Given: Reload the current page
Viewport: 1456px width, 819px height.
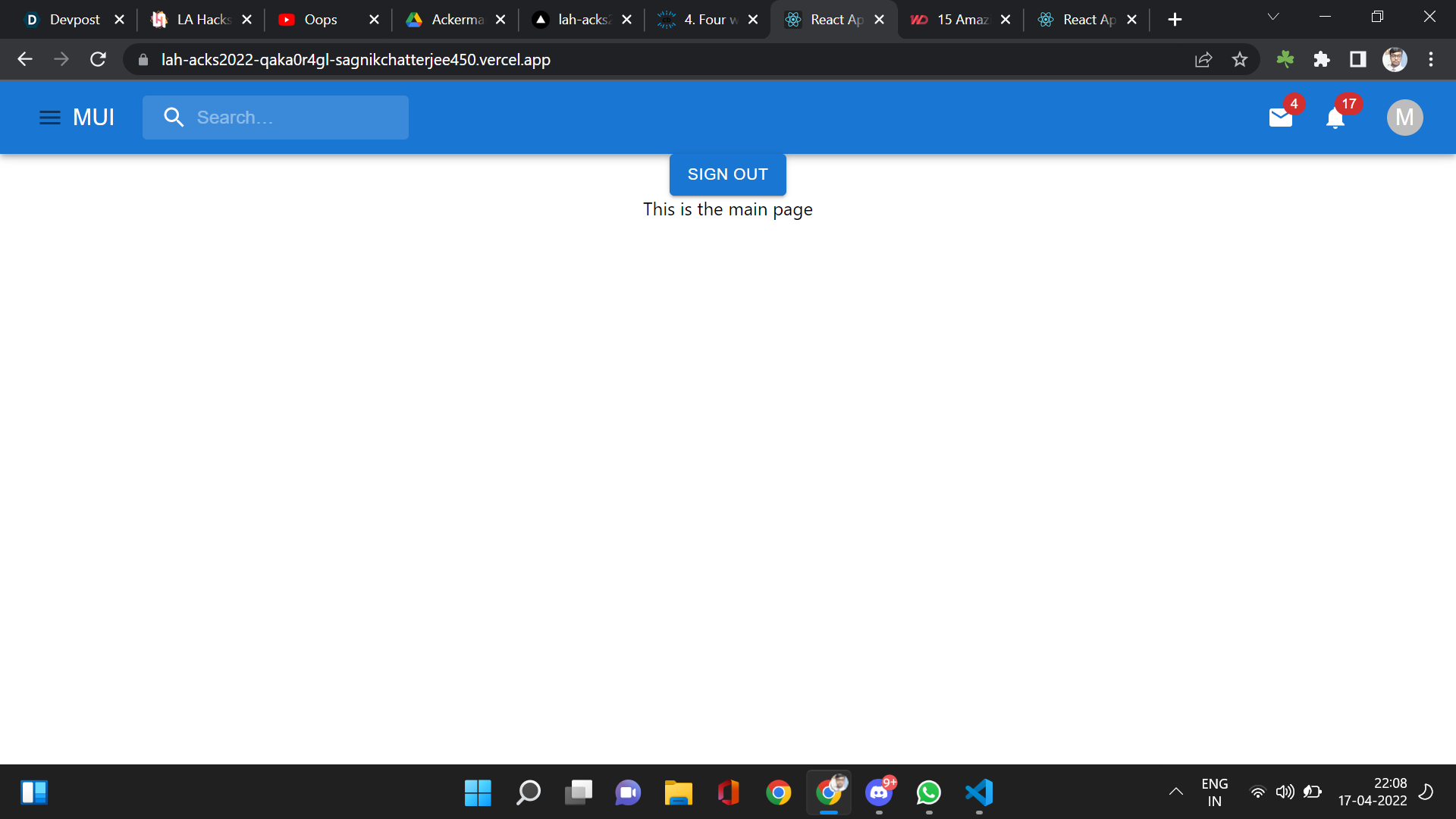Looking at the screenshot, I should coord(98,60).
